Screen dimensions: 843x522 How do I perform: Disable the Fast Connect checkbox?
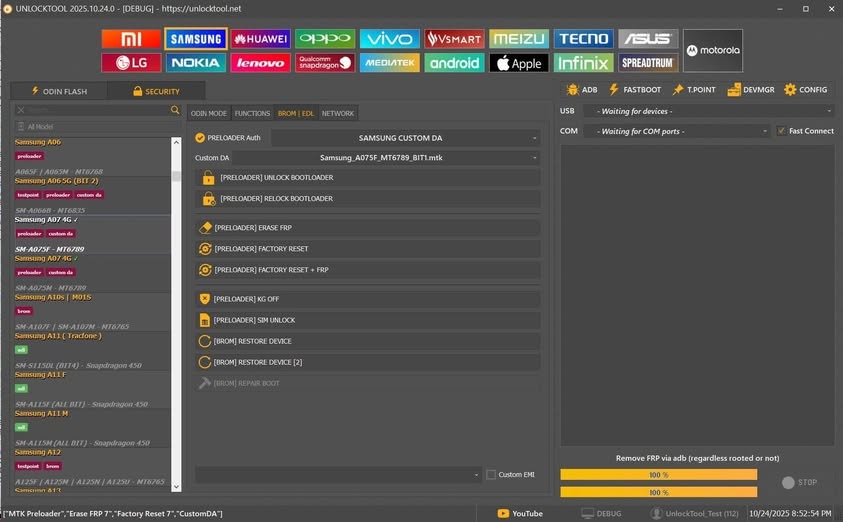pos(781,131)
